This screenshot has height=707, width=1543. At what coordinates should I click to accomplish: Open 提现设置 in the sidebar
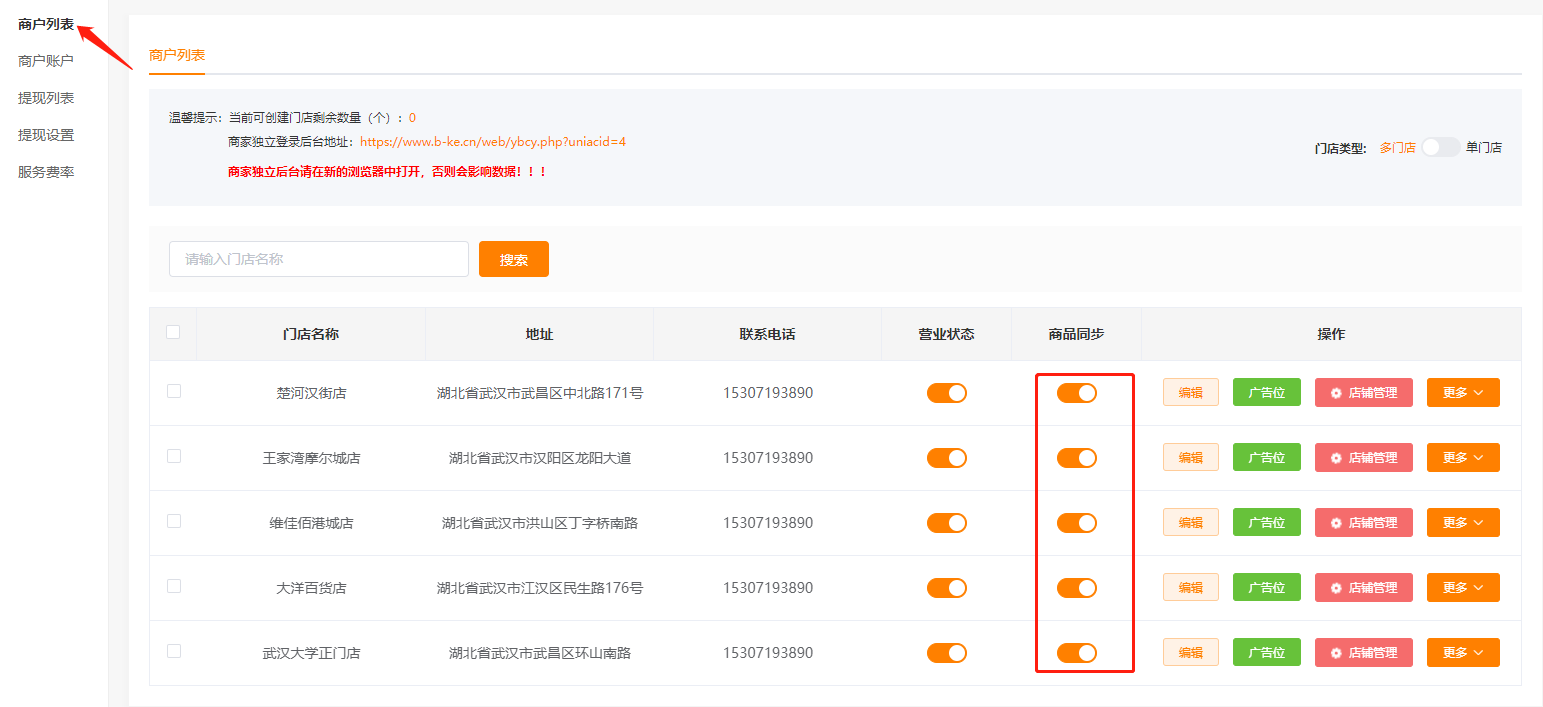click(x=46, y=135)
